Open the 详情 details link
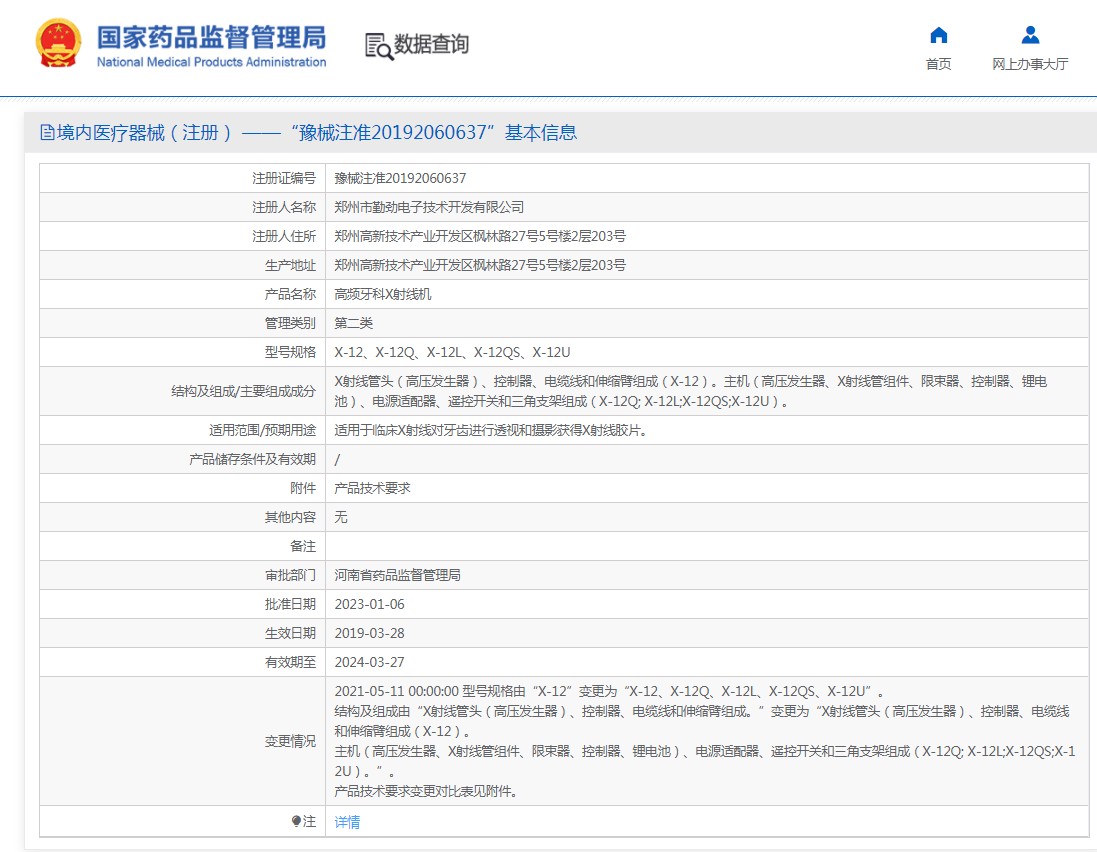 click(347, 822)
